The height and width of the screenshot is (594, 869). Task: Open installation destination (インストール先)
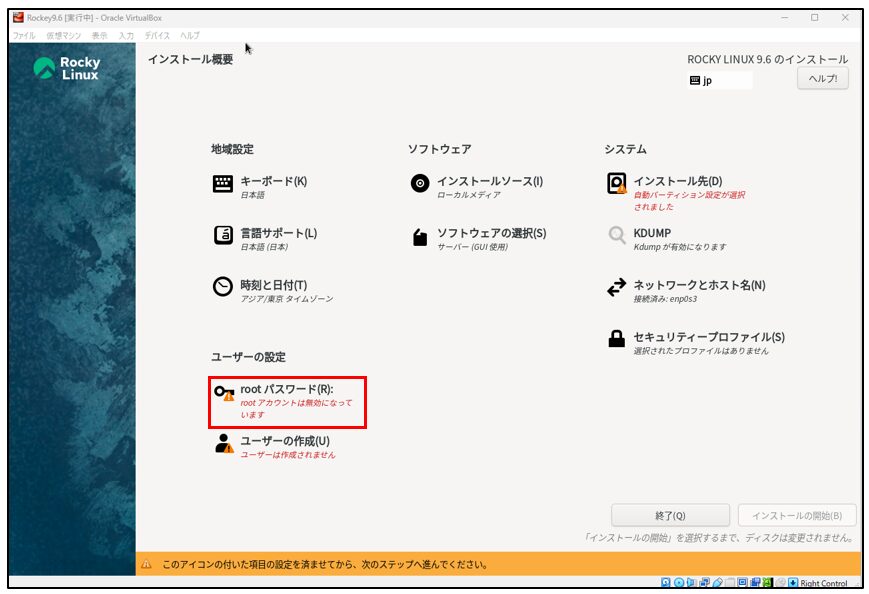pyautogui.click(x=676, y=182)
